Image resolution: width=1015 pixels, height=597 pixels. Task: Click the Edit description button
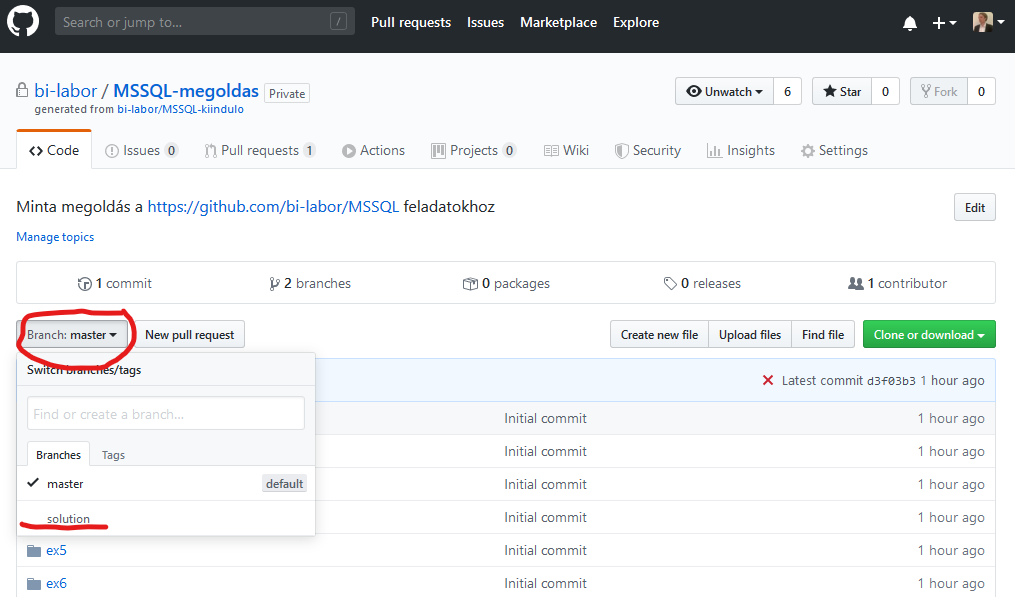pos(975,207)
